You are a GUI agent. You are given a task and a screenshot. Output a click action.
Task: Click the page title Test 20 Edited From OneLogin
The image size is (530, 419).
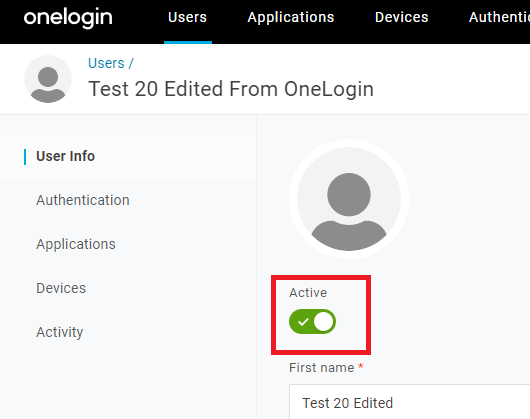click(x=231, y=89)
